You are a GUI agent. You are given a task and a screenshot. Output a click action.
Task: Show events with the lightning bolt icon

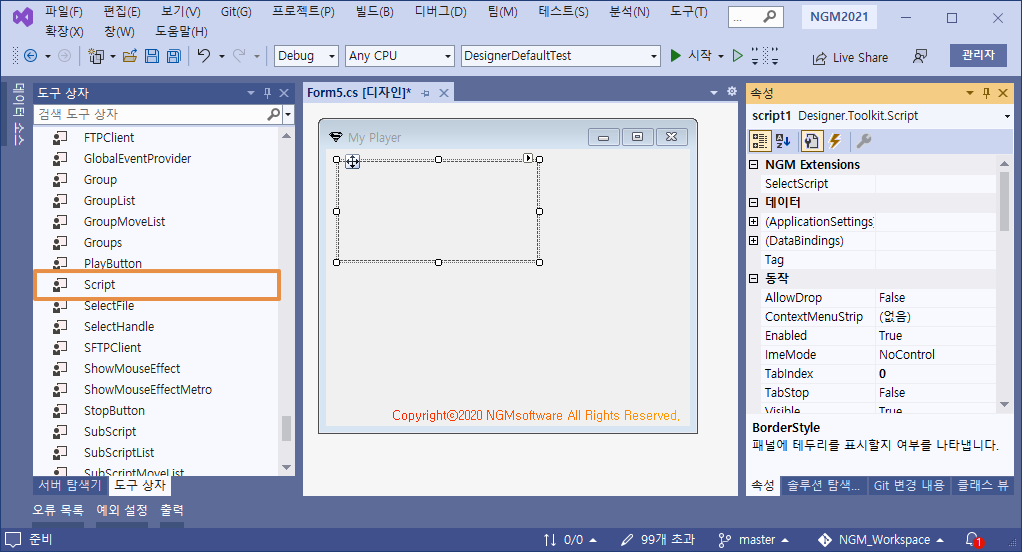point(836,141)
